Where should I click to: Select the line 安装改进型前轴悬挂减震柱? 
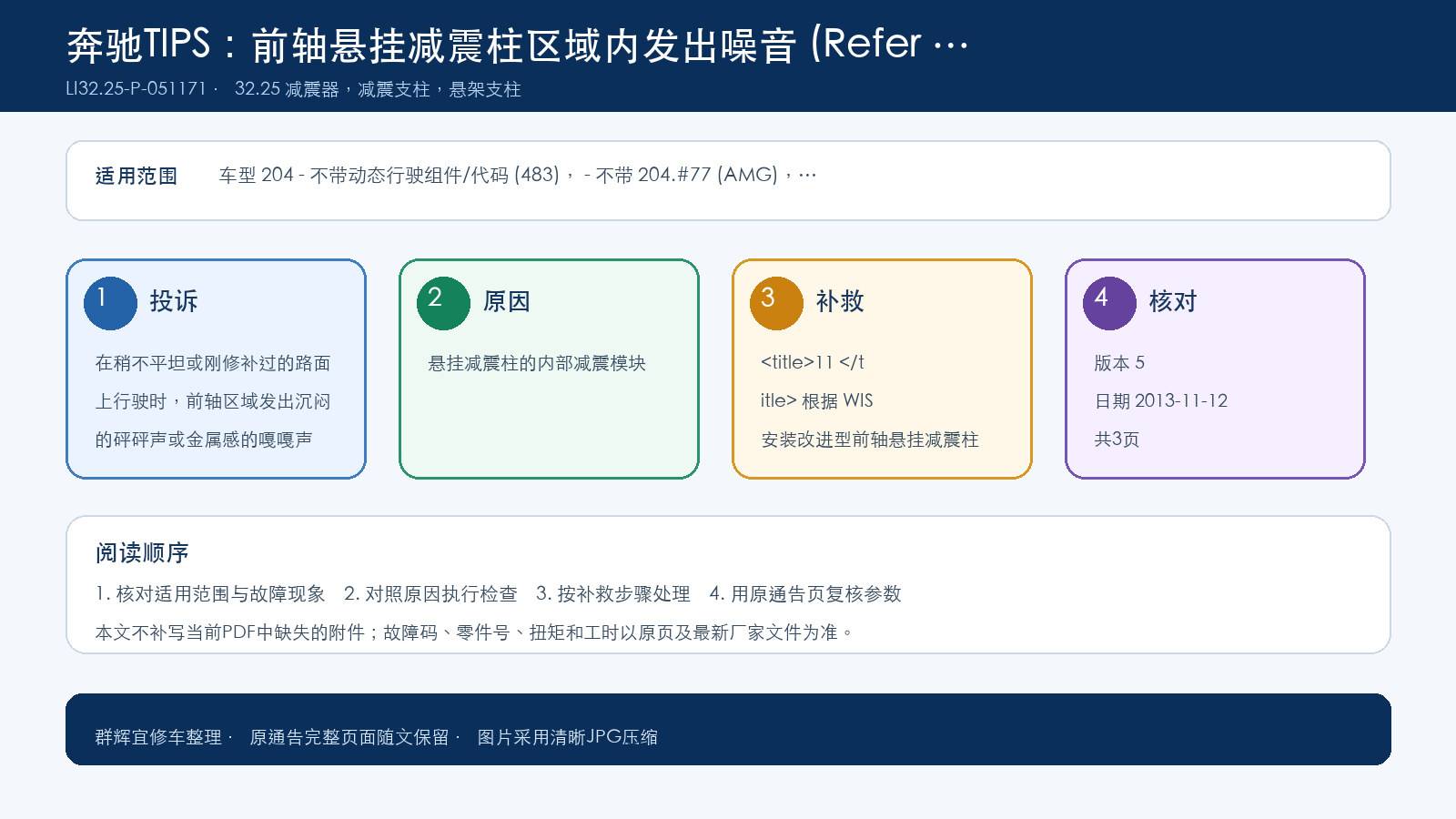pos(870,440)
